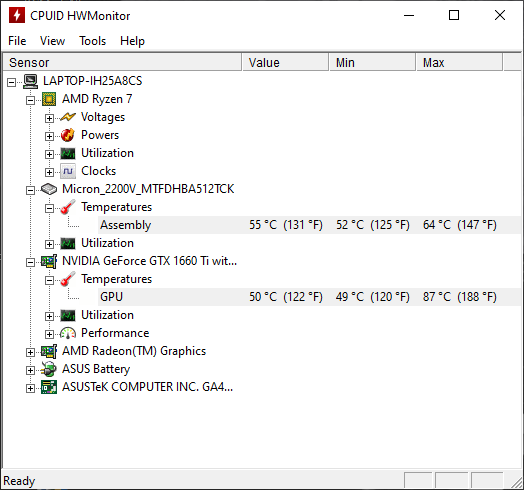Click the Performance gauge icon
This screenshot has width=524, height=490.
click(68, 333)
